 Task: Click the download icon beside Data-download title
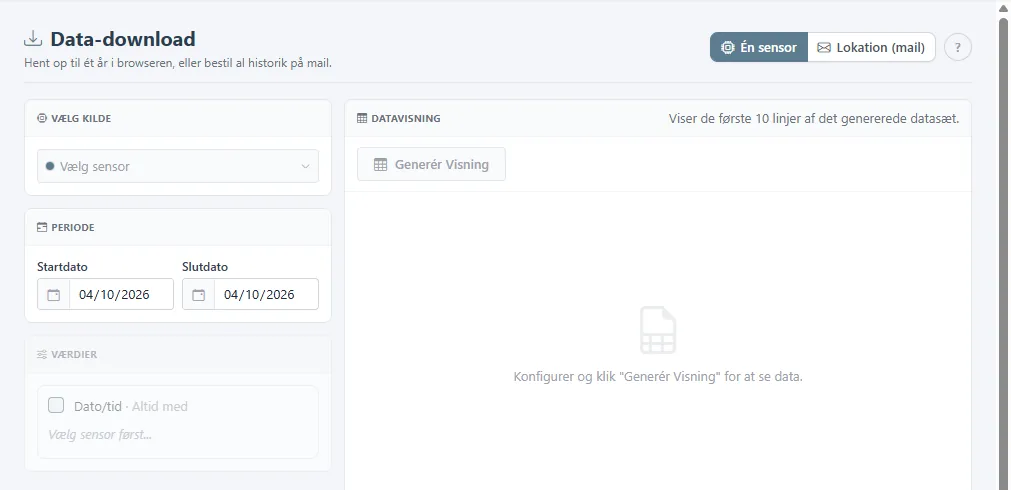point(33,39)
